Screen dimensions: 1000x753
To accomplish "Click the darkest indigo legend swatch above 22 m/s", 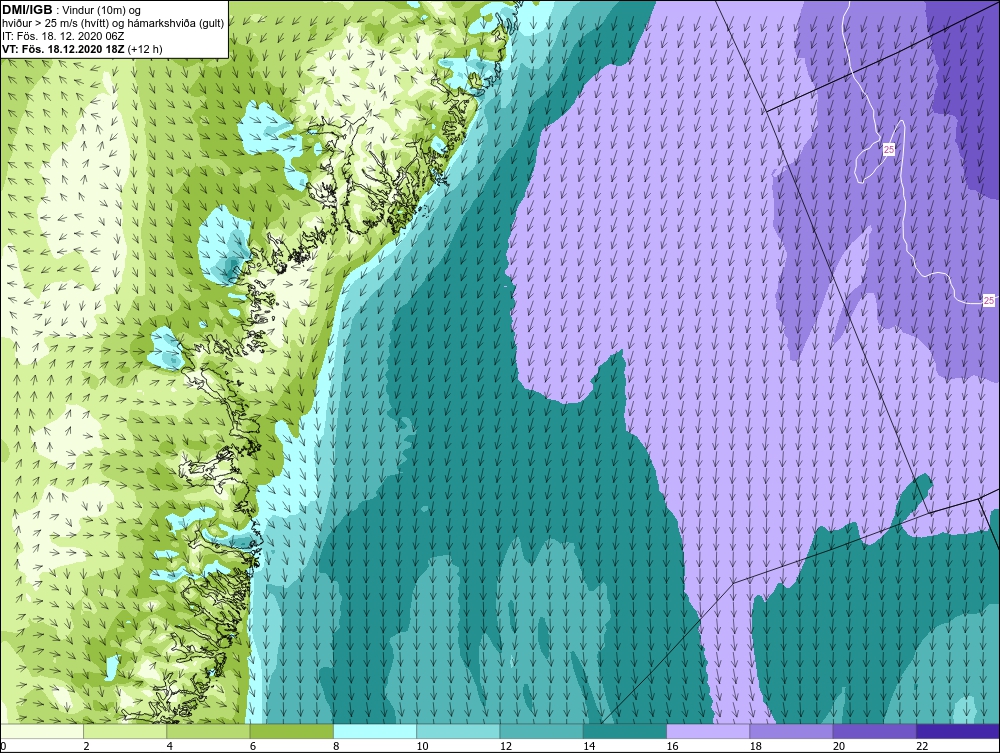I will click(x=959, y=731).
